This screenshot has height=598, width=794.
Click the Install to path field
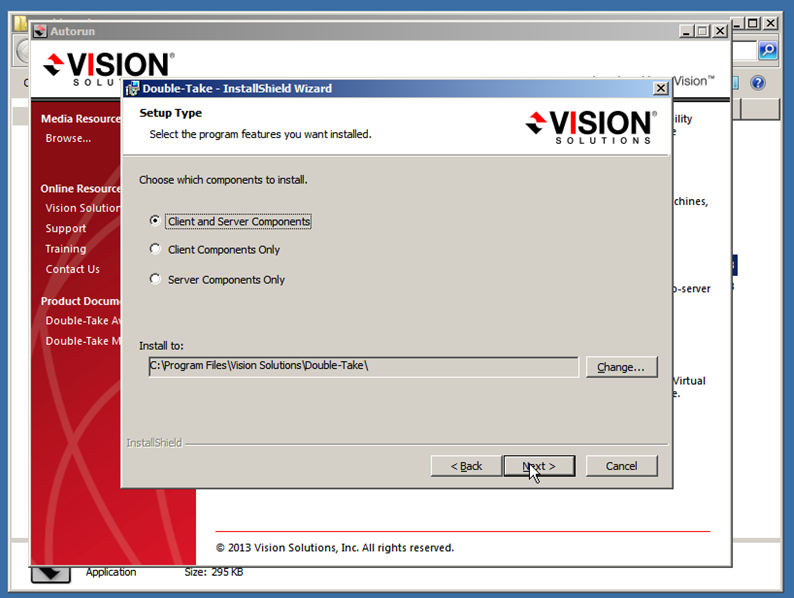(363, 367)
